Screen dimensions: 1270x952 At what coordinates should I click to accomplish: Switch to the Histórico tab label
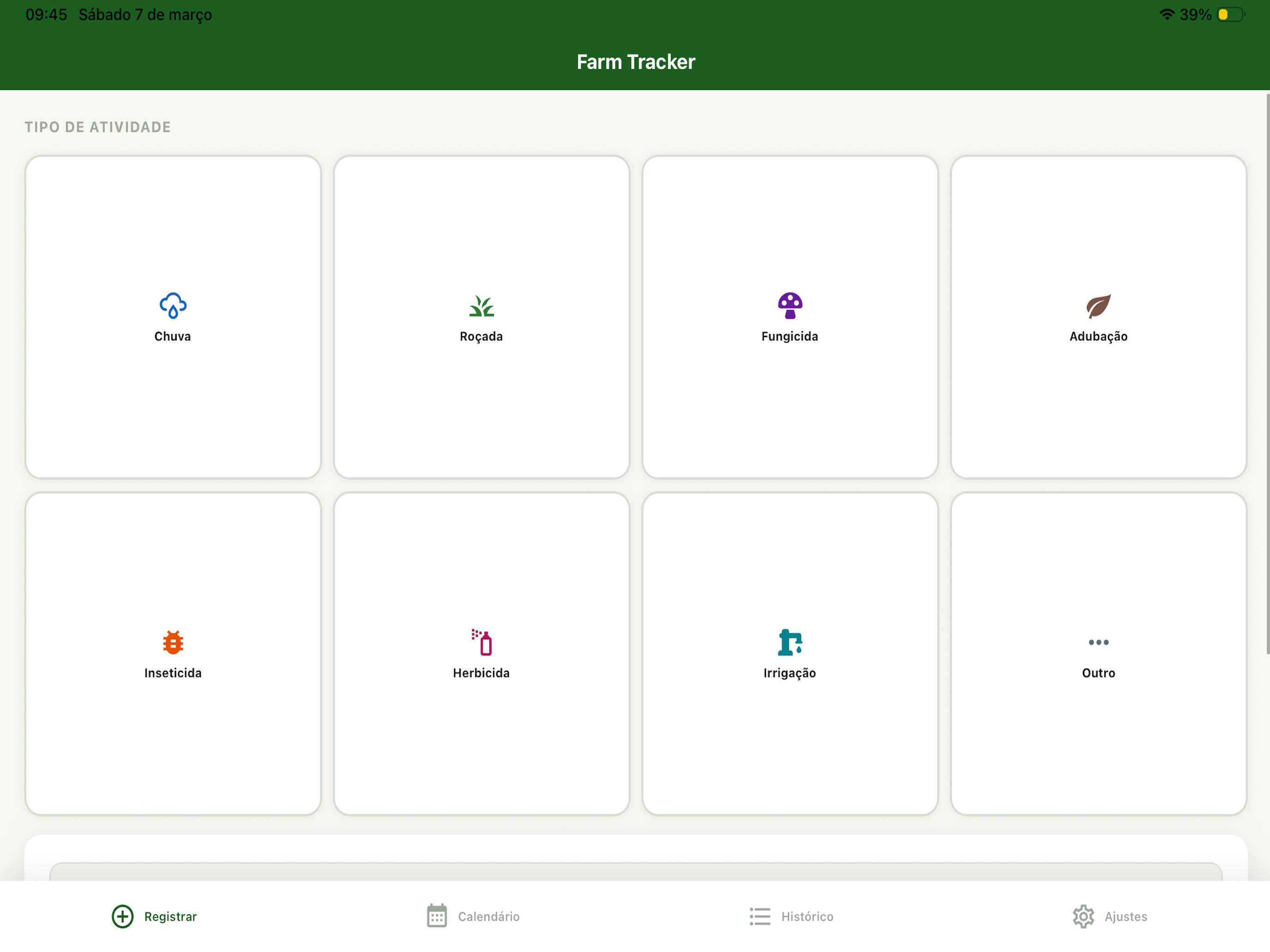[807, 916]
